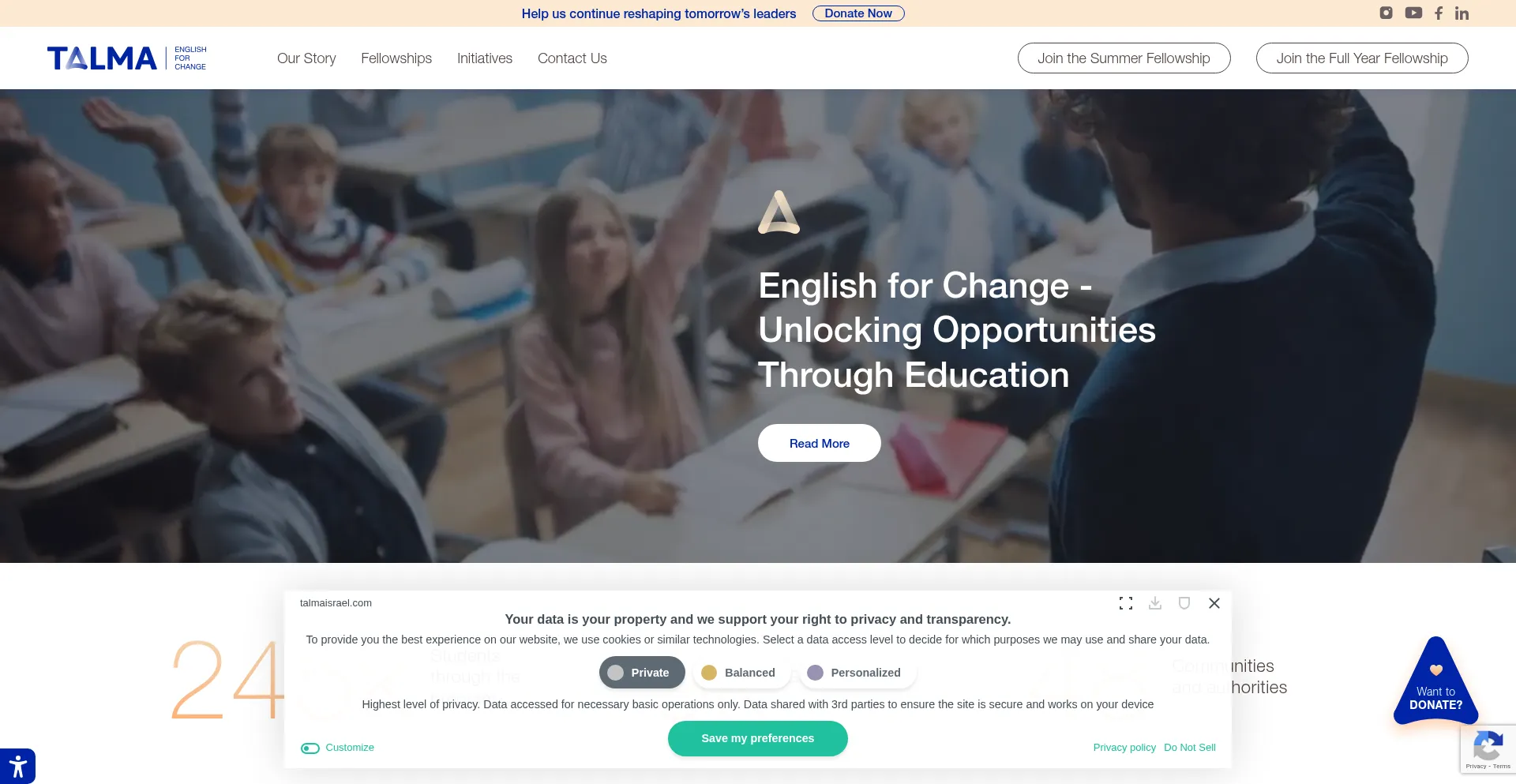The width and height of the screenshot is (1516, 784).
Task: Click the download icon in cookie dialog
Action: [1155, 603]
